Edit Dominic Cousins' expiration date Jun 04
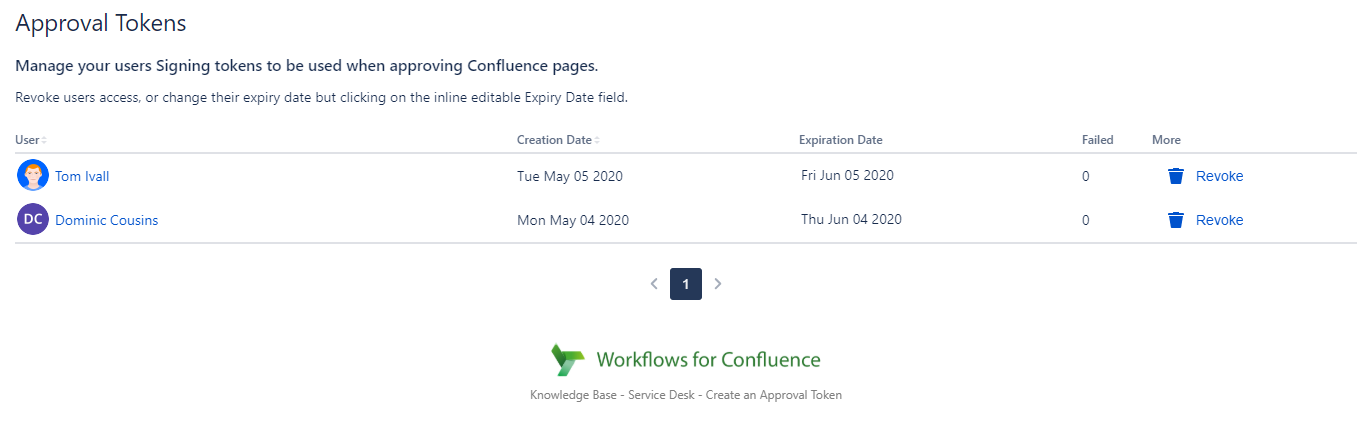 851,219
